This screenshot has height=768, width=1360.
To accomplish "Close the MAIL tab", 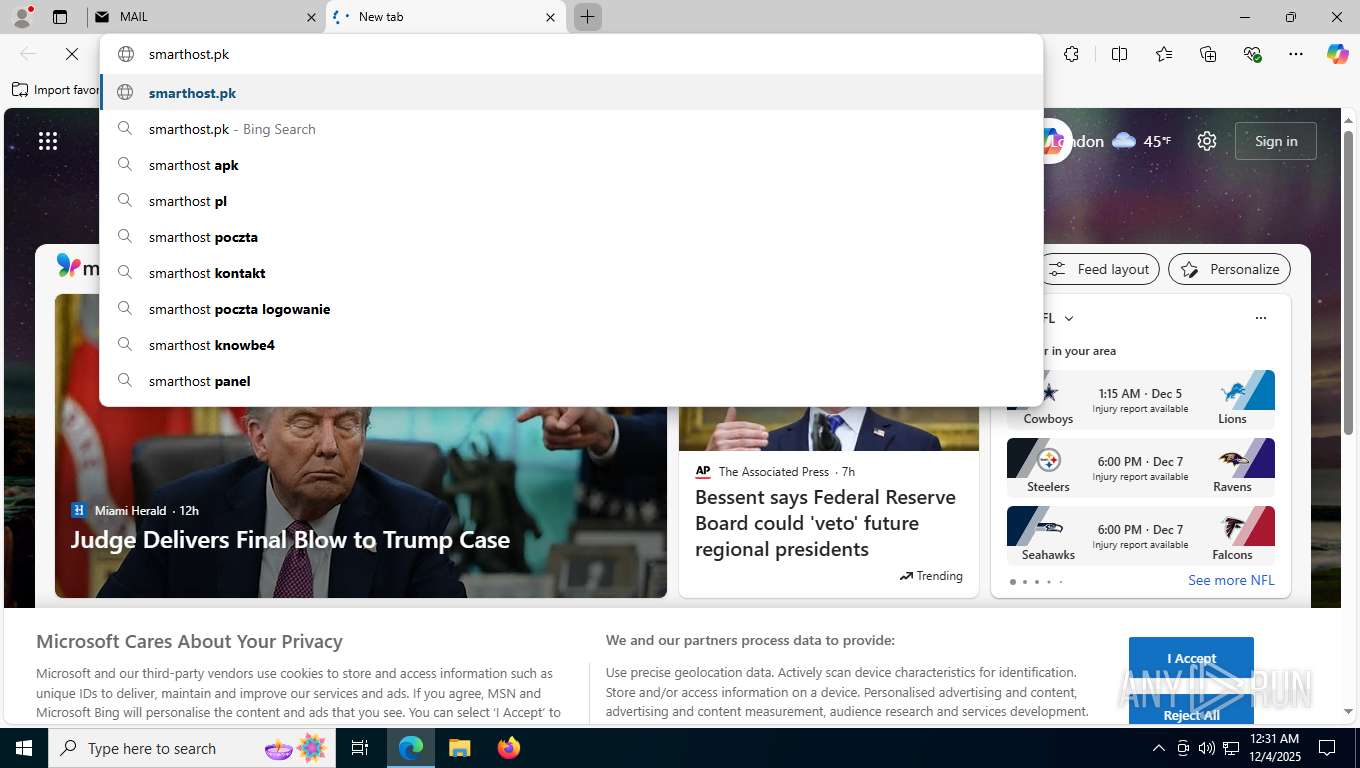I will 311,17.
